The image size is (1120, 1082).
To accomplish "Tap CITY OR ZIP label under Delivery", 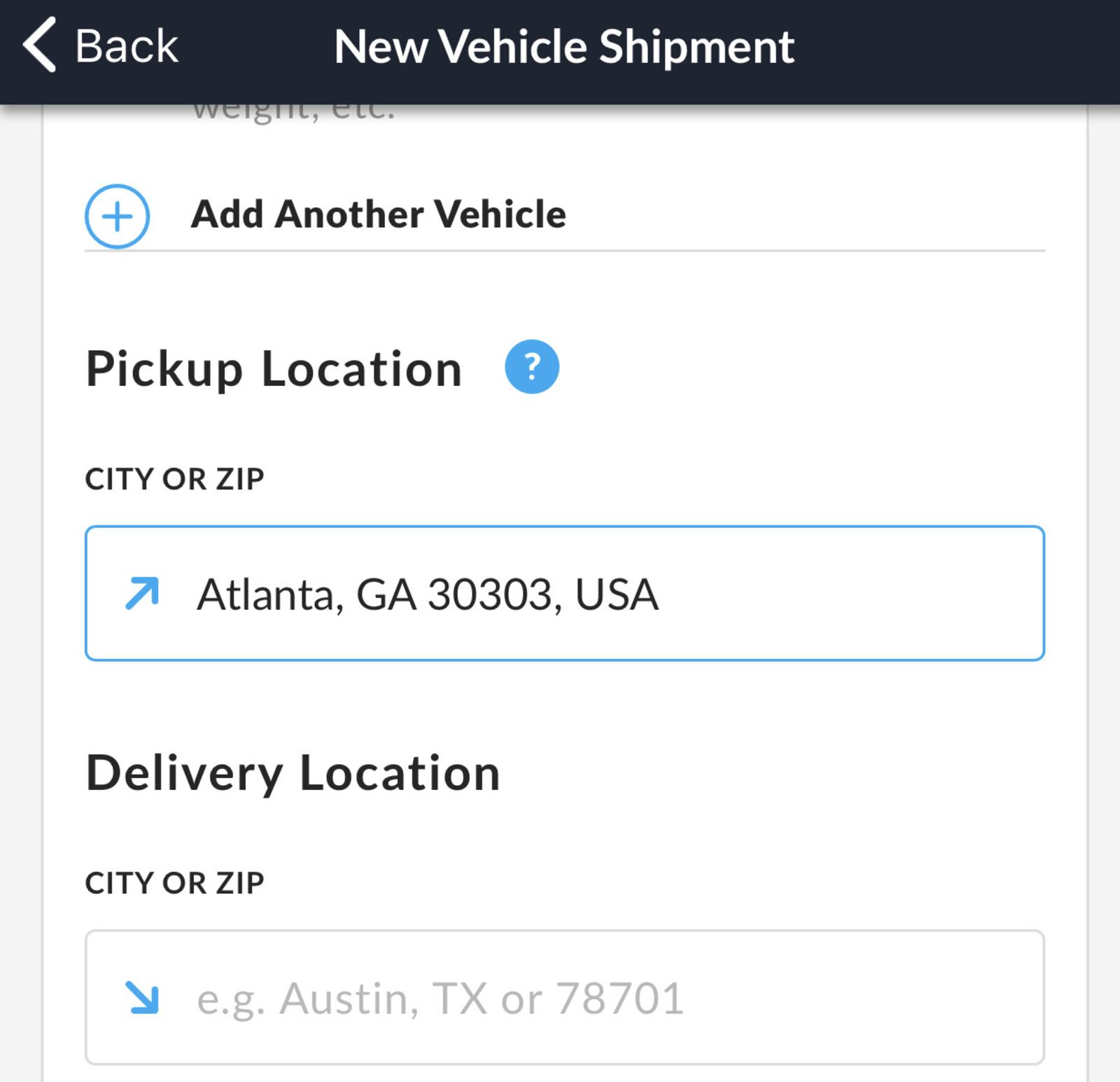I will pyautogui.click(x=174, y=883).
